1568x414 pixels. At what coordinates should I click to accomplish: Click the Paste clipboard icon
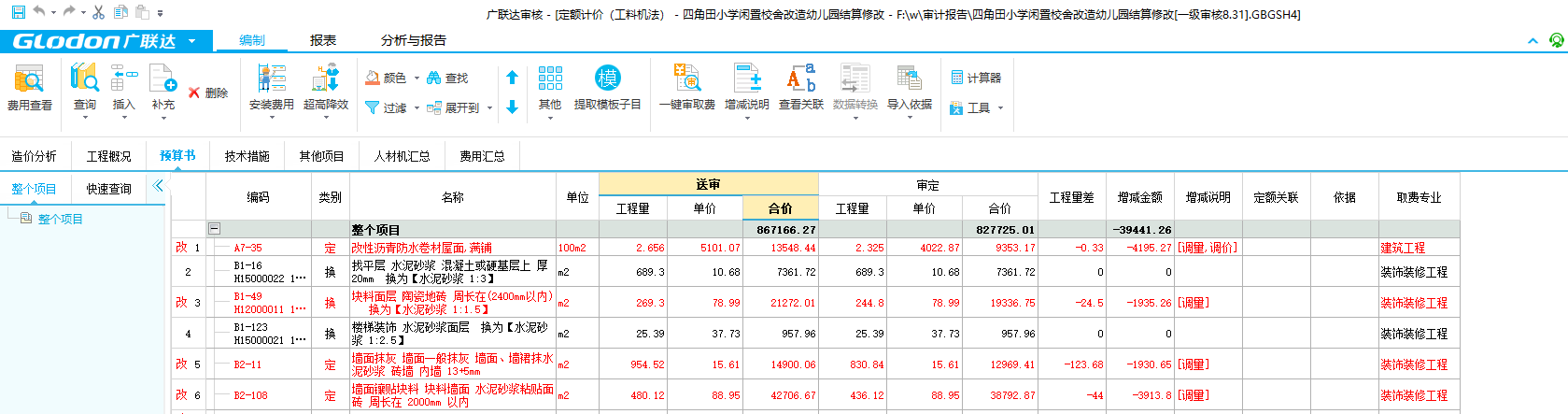point(142,12)
